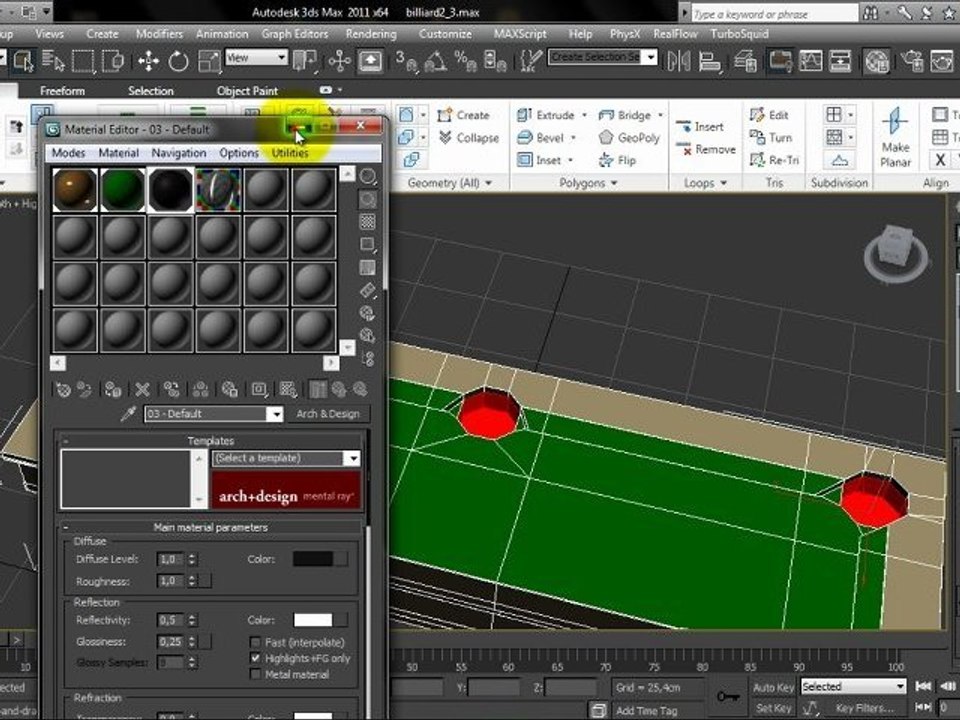
Task: Collapse the Main material parameters rollout
Action: coord(211,527)
